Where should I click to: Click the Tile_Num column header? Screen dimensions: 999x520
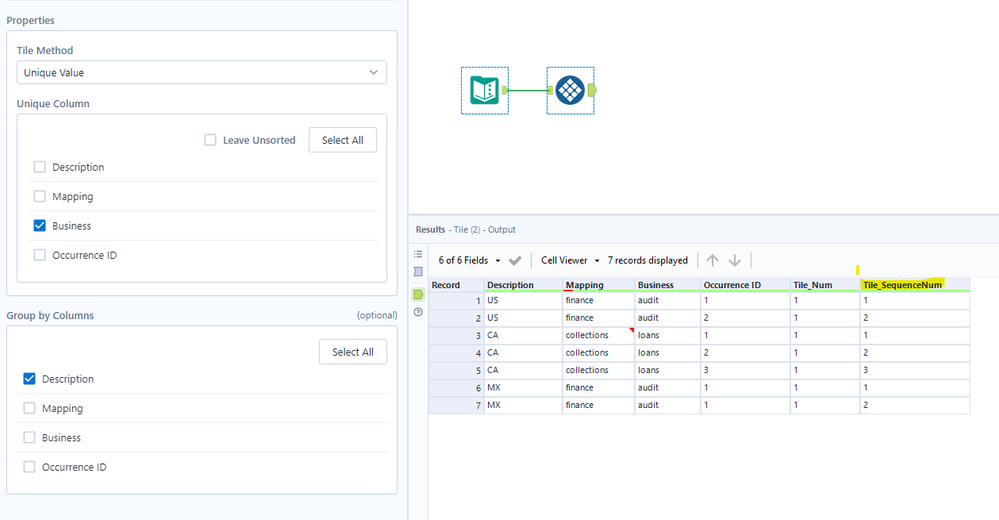(x=825, y=285)
